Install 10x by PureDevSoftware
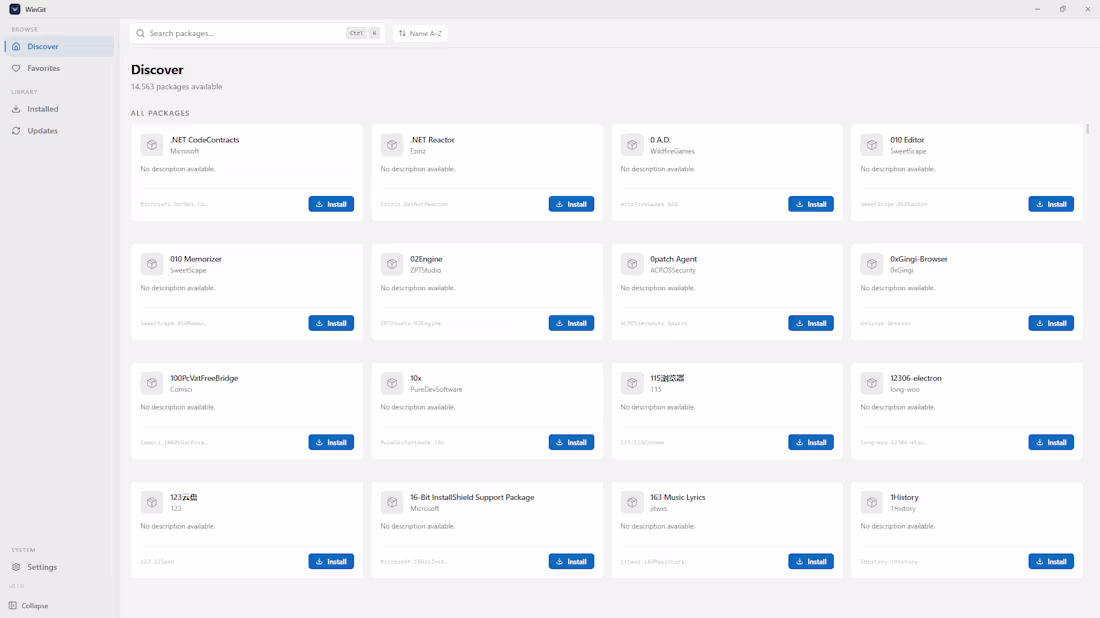Image resolution: width=1100 pixels, height=618 pixels. [x=571, y=443]
